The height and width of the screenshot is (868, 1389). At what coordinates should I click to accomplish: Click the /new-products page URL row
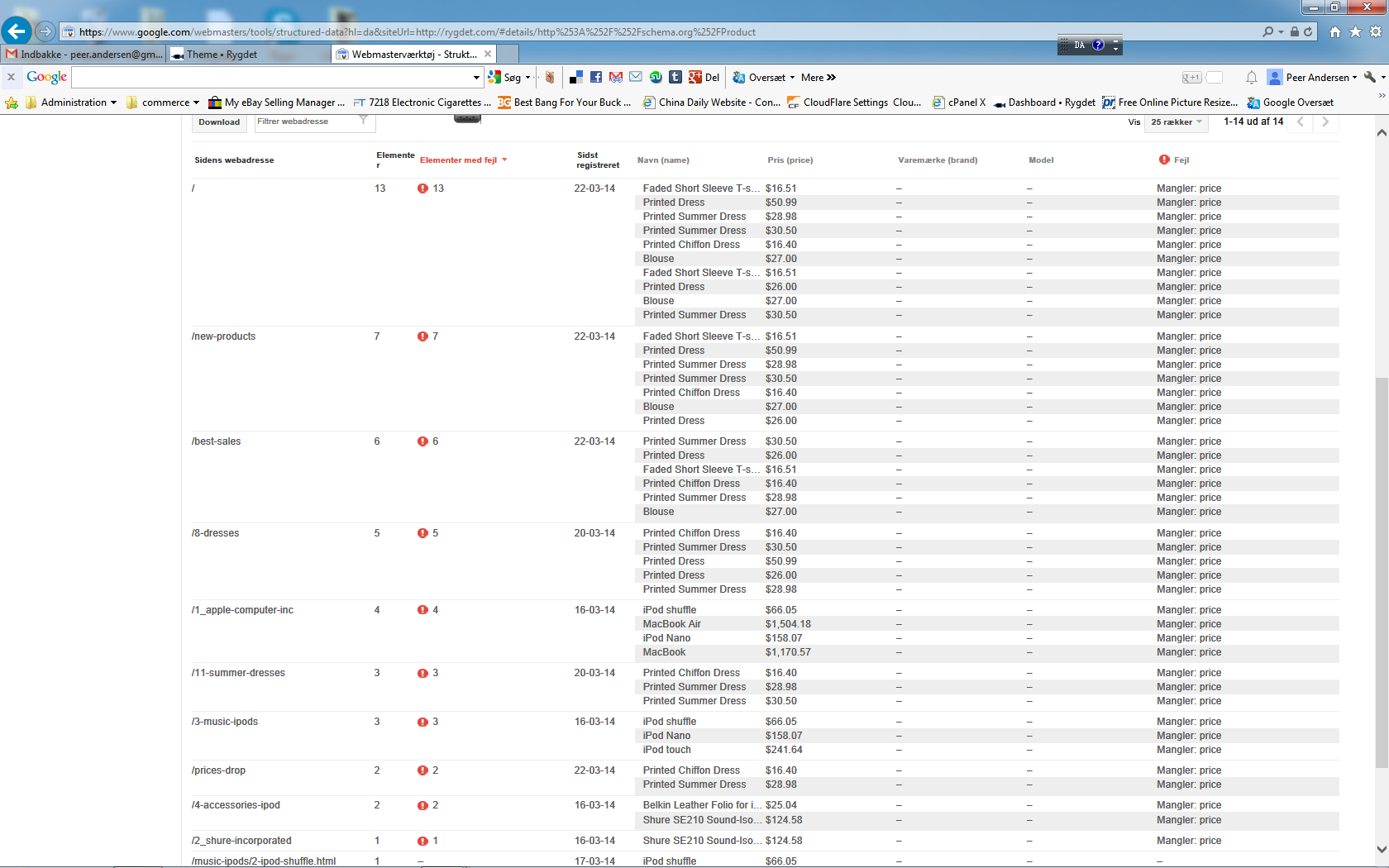pos(223,336)
